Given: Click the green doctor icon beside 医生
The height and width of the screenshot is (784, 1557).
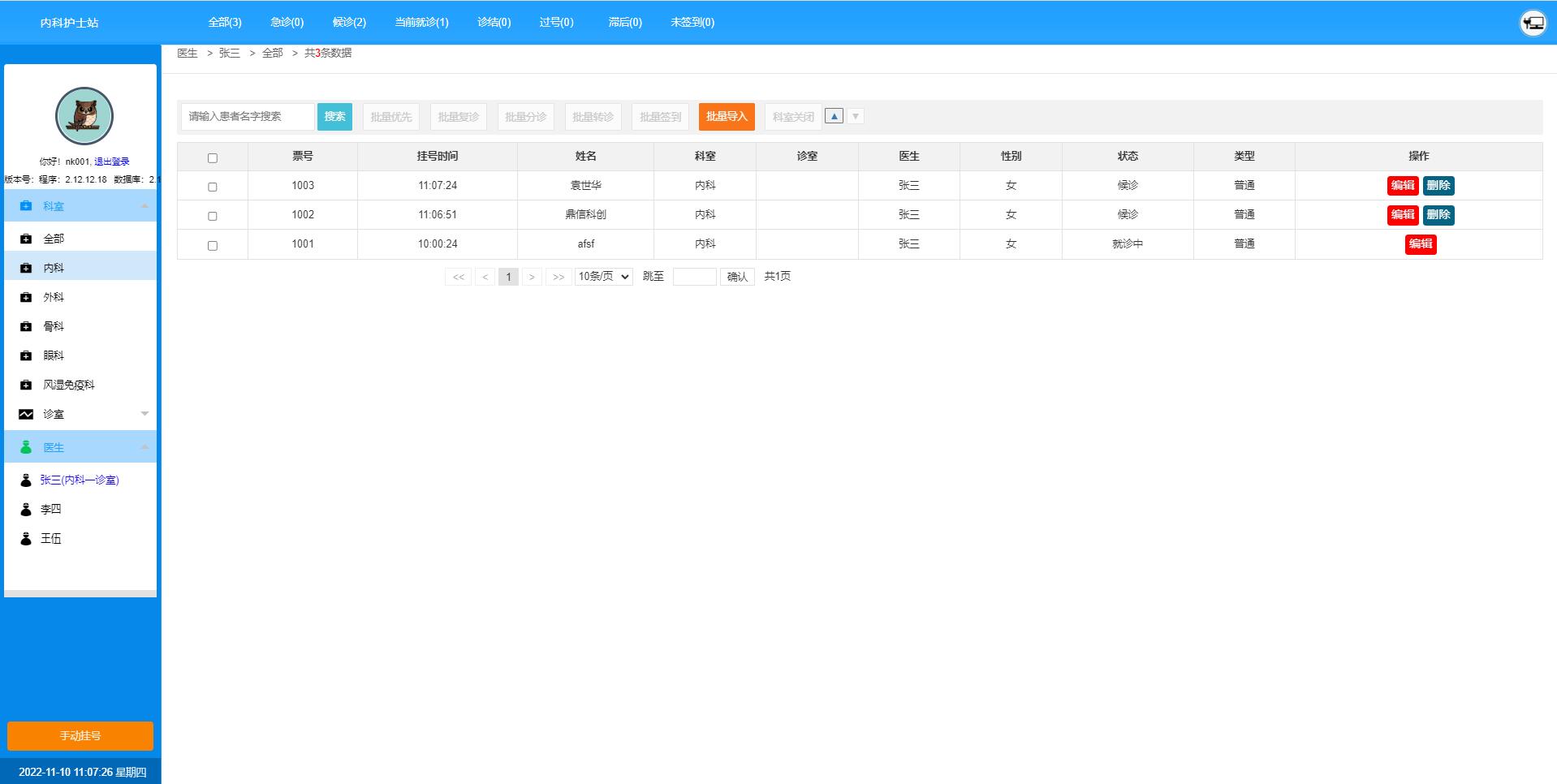Looking at the screenshot, I should pos(26,447).
